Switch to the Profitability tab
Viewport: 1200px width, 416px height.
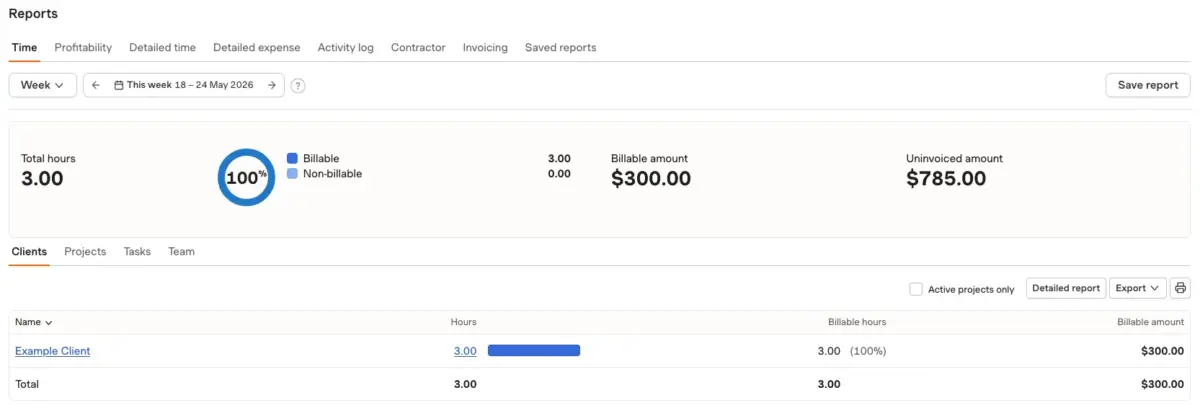click(x=83, y=47)
